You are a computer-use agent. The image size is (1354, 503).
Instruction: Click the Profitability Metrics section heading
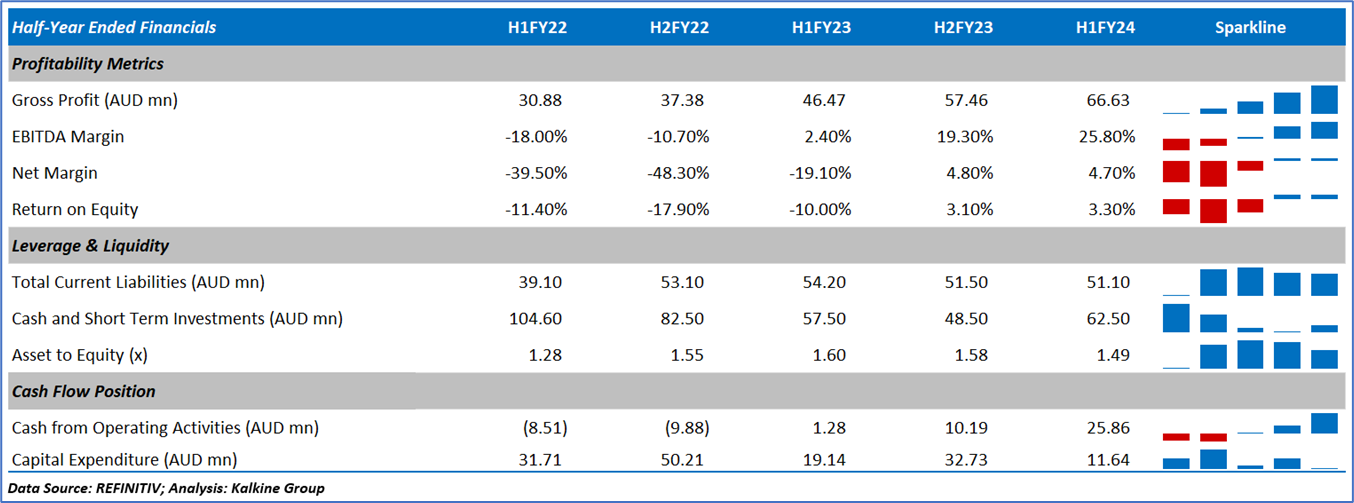[x=88, y=64]
